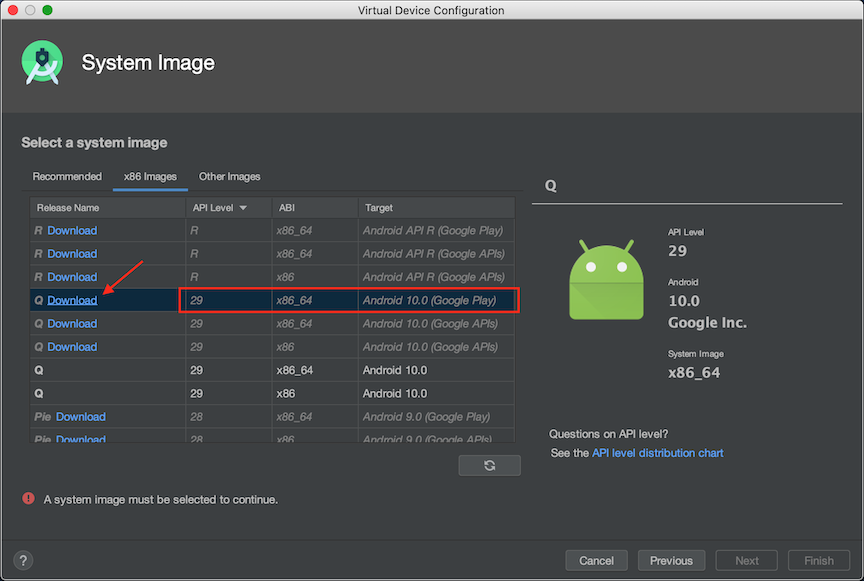Image resolution: width=864 pixels, height=581 pixels.
Task: Refresh the system image list
Action: 489,464
